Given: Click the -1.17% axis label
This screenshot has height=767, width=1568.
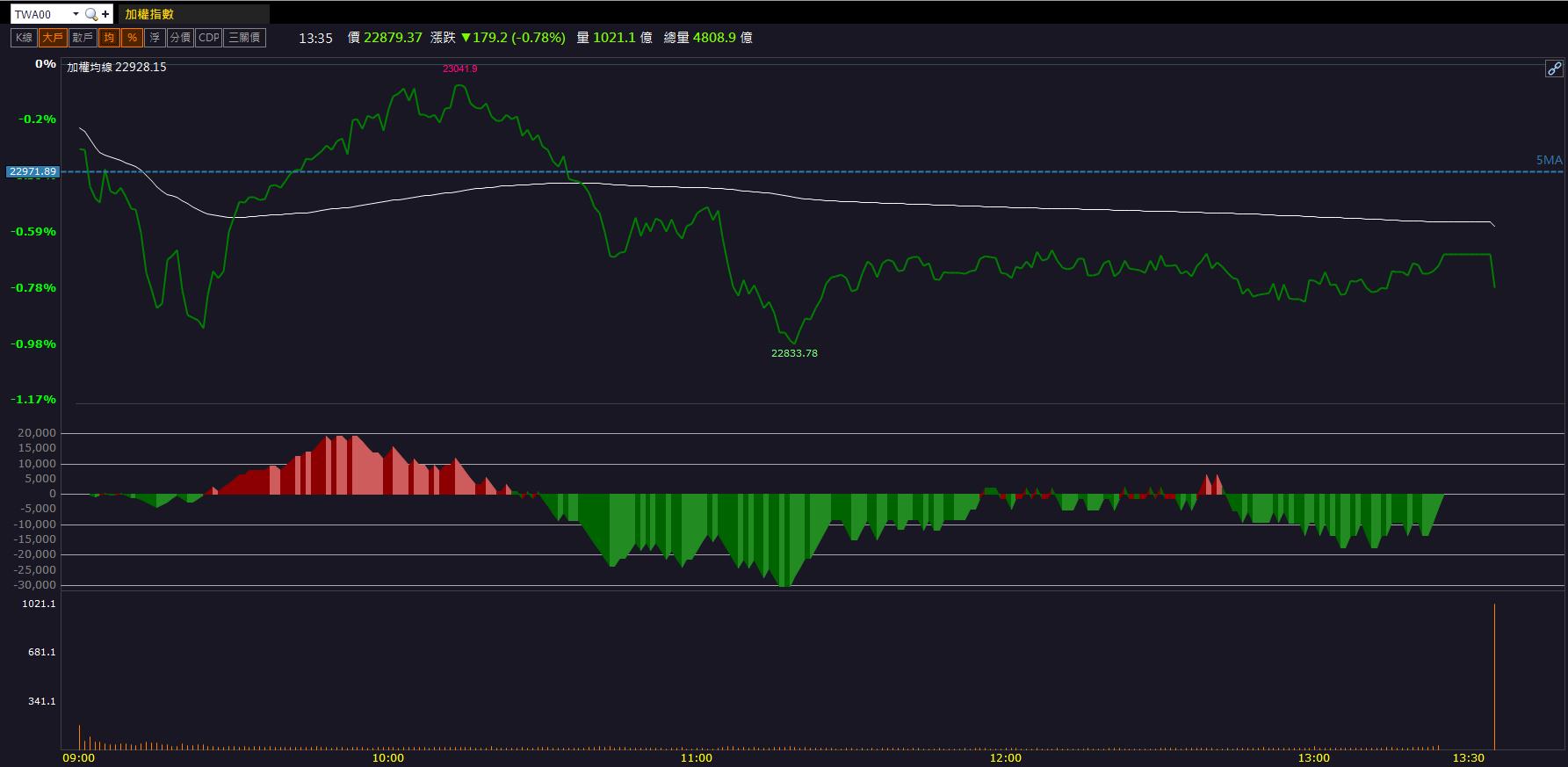Looking at the screenshot, I should pos(33,400).
